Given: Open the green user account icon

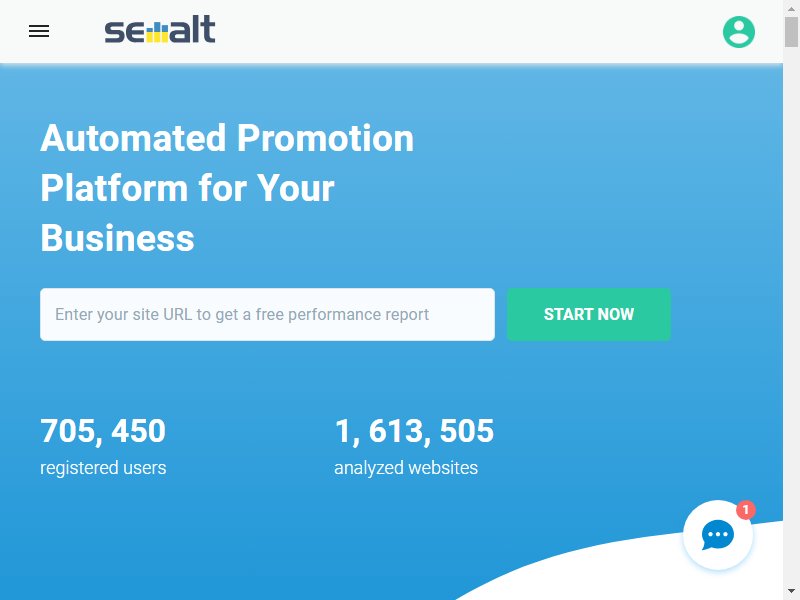Looking at the screenshot, I should pos(739,32).
